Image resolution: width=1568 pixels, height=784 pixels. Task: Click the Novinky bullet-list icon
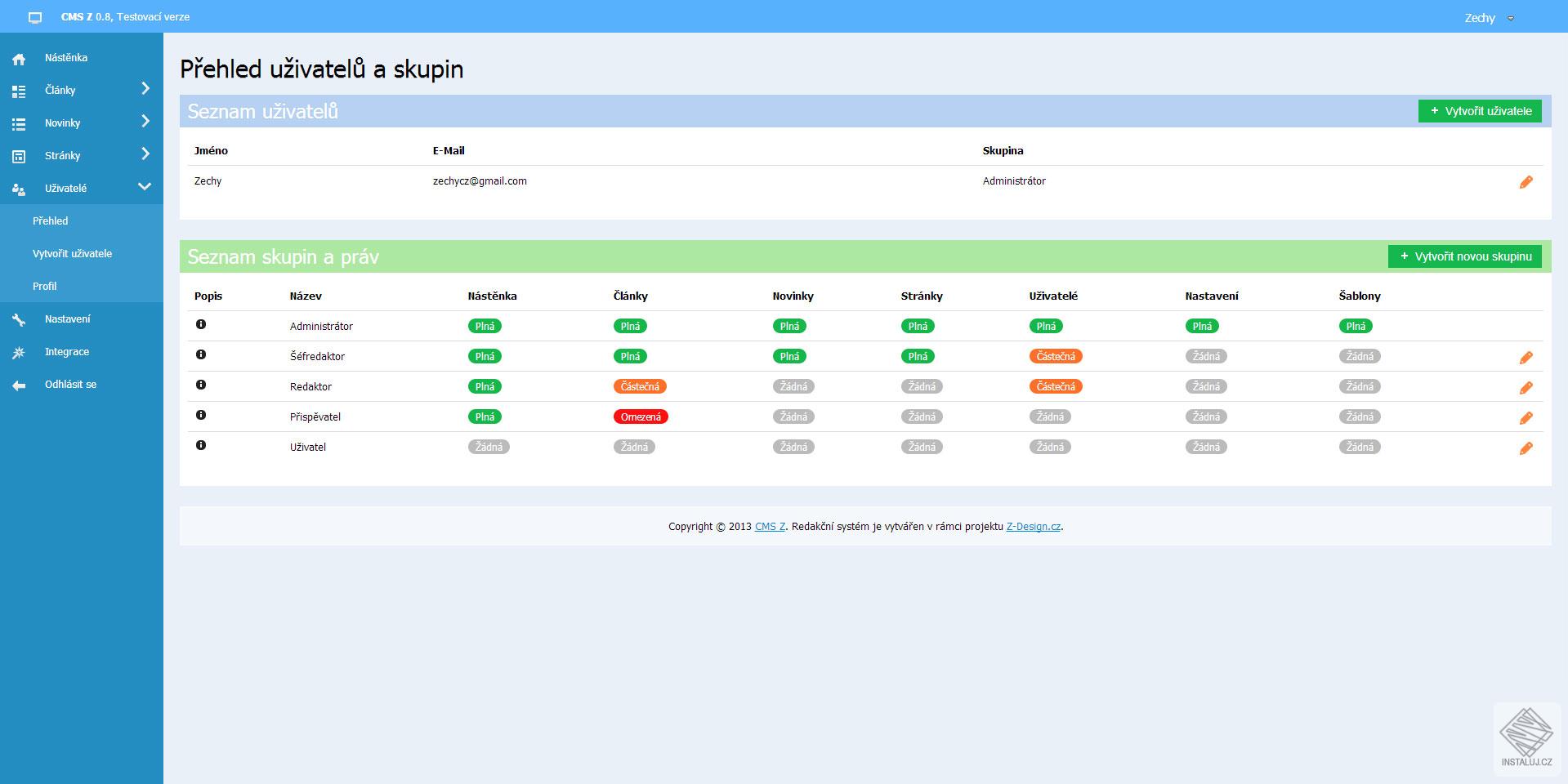(x=19, y=124)
